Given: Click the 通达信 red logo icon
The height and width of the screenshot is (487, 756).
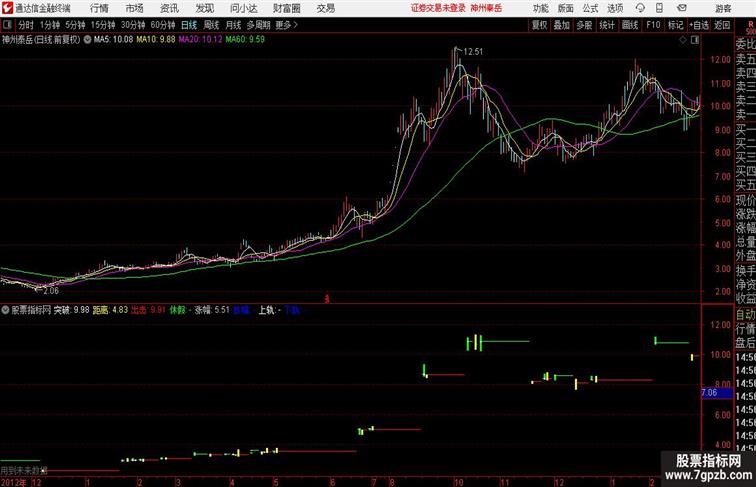Looking at the screenshot, I should [x=7, y=8].
